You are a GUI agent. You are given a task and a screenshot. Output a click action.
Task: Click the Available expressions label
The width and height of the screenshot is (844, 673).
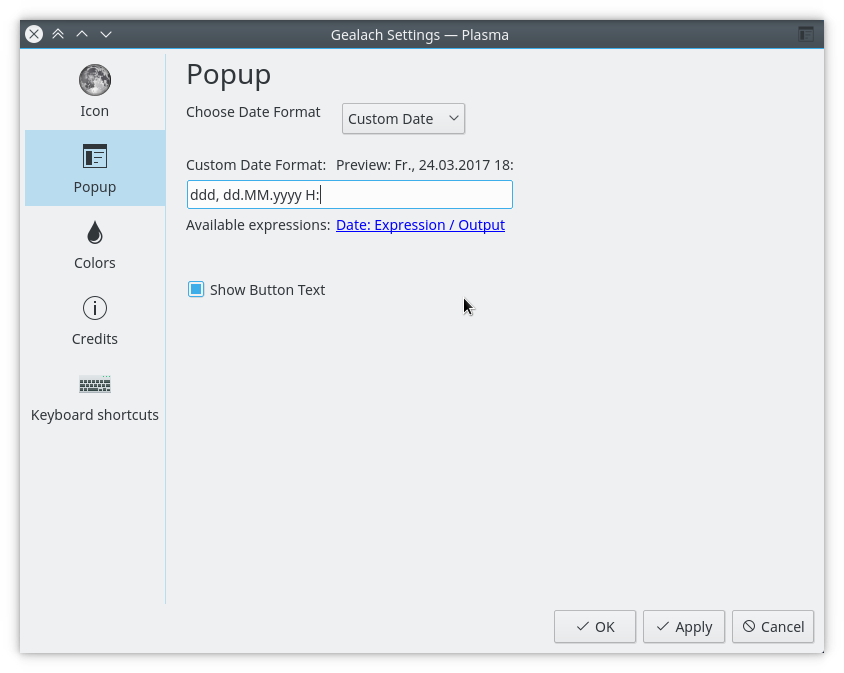[x=258, y=225]
